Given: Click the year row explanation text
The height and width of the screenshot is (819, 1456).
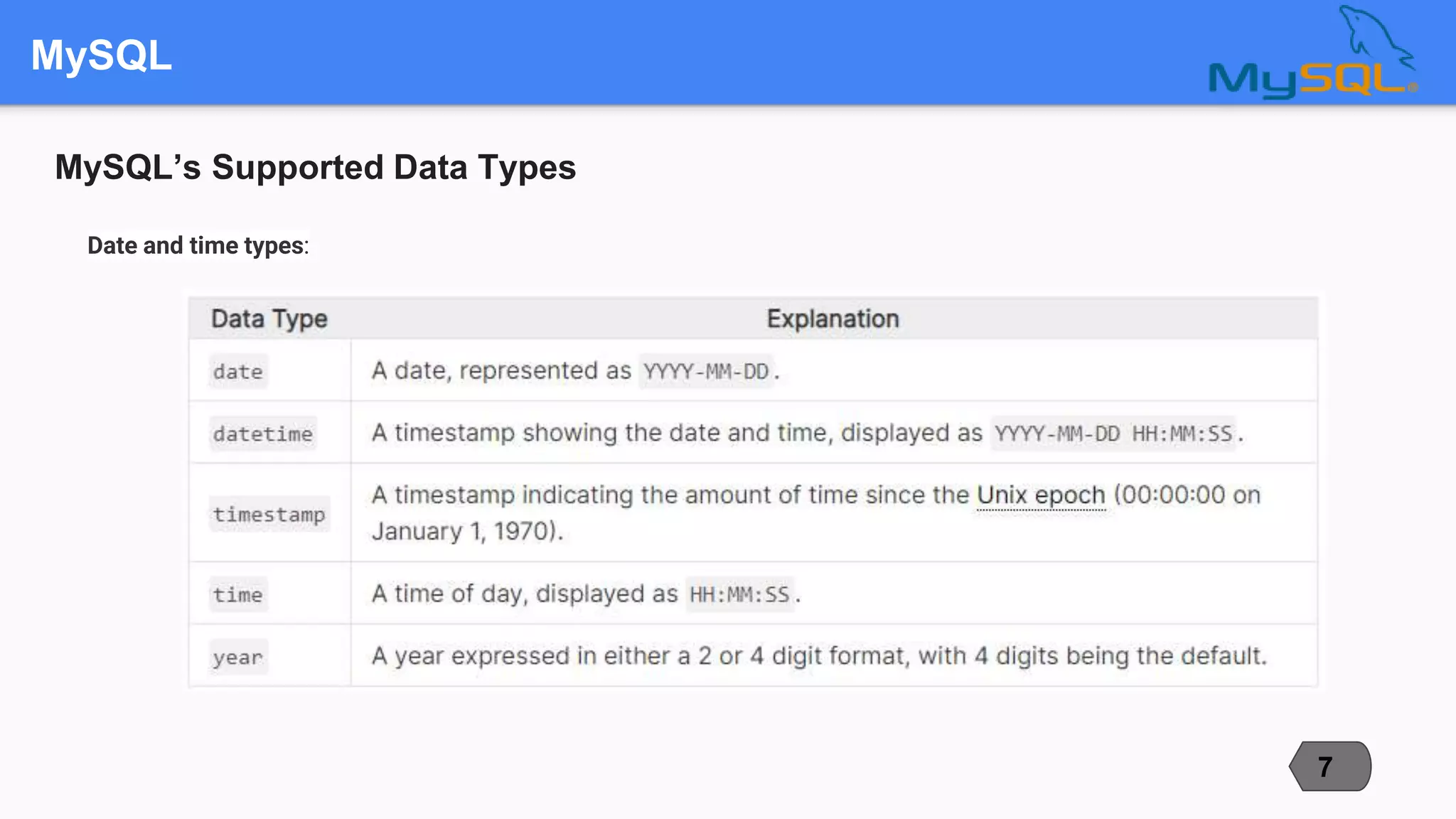Looking at the screenshot, I should click(x=819, y=655).
